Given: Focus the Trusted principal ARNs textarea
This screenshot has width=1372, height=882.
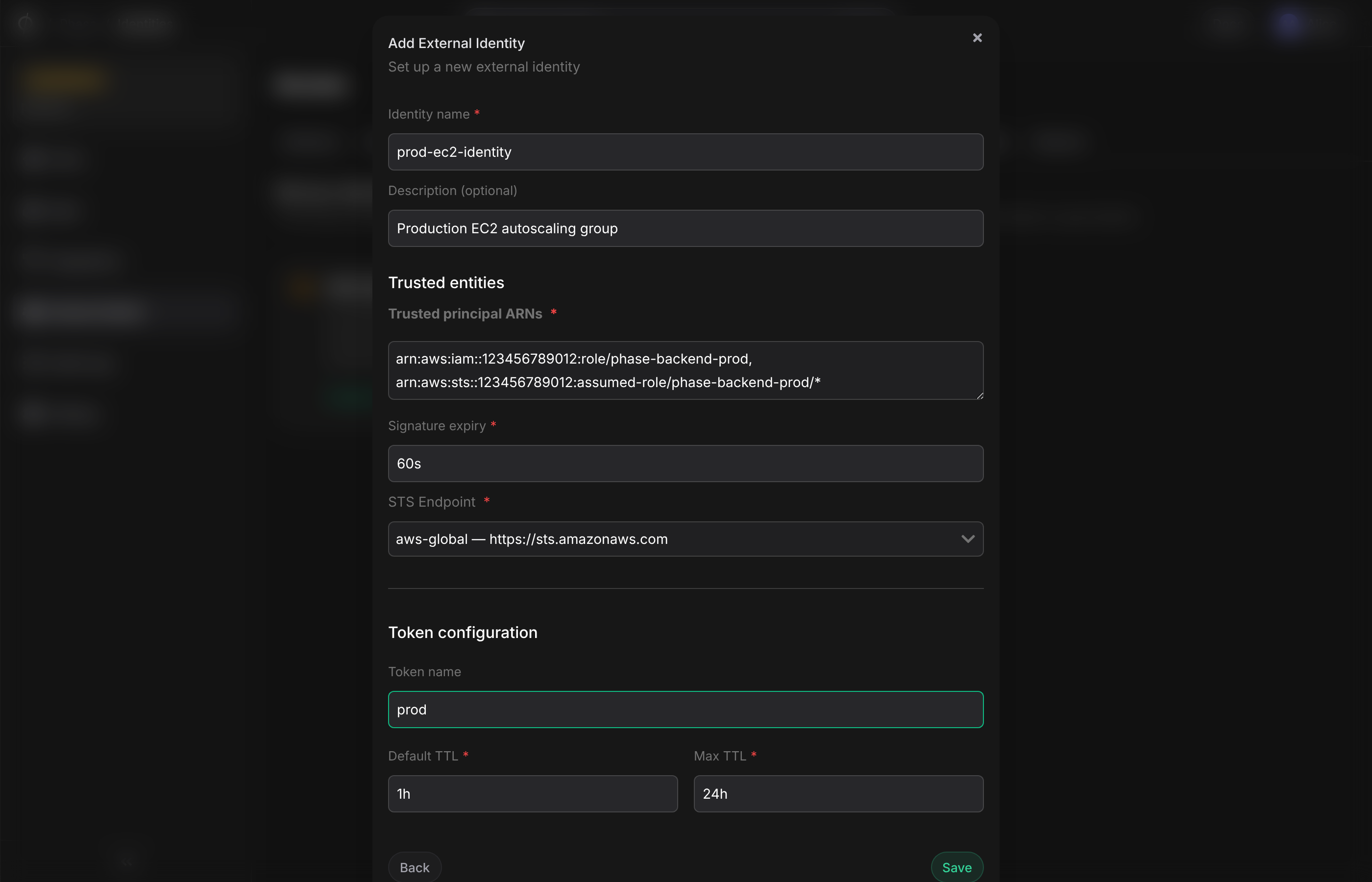Looking at the screenshot, I should pyautogui.click(x=686, y=370).
